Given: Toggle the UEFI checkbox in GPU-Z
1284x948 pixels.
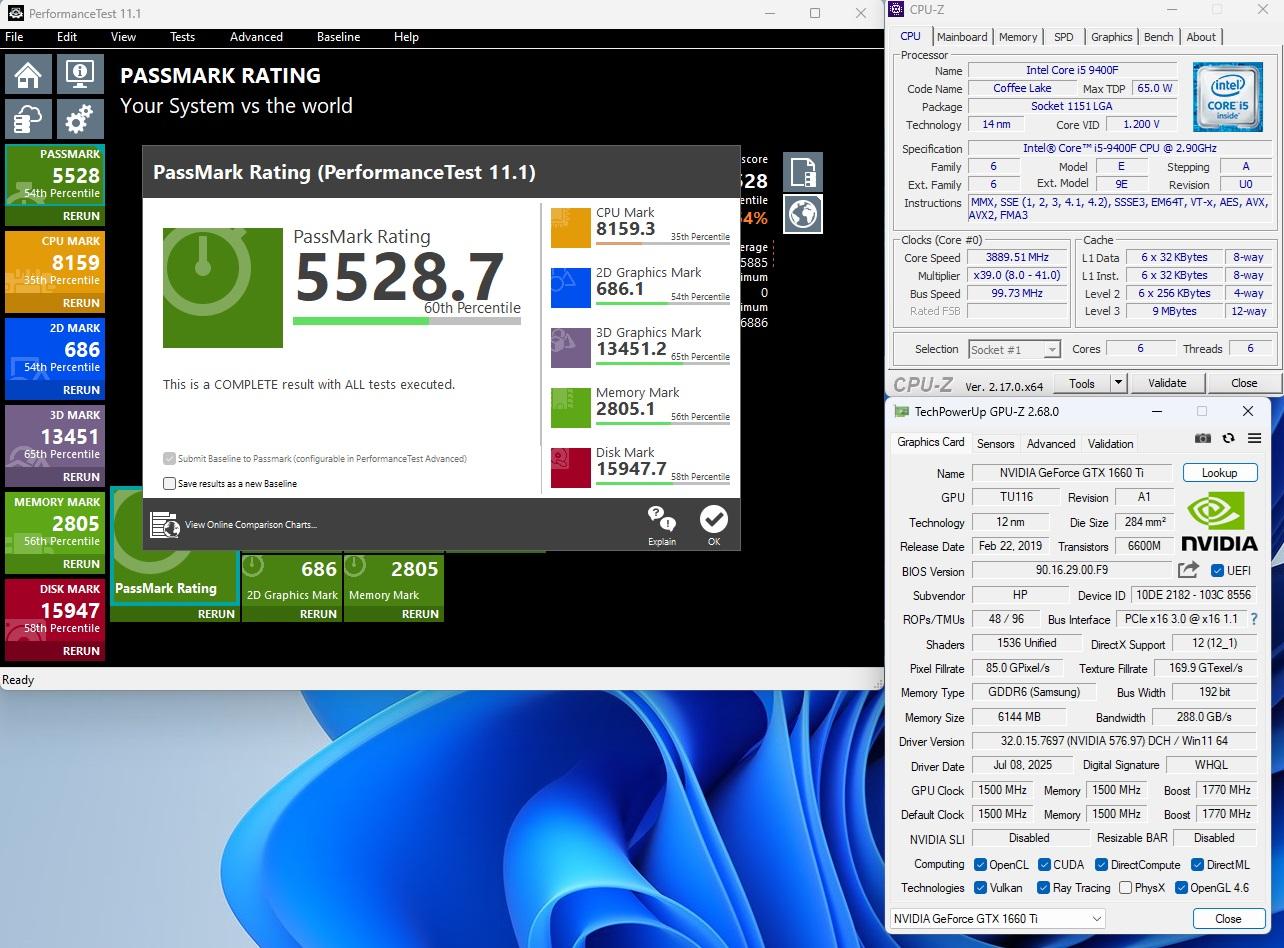Looking at the screenshot, I should pos(1217,571).
